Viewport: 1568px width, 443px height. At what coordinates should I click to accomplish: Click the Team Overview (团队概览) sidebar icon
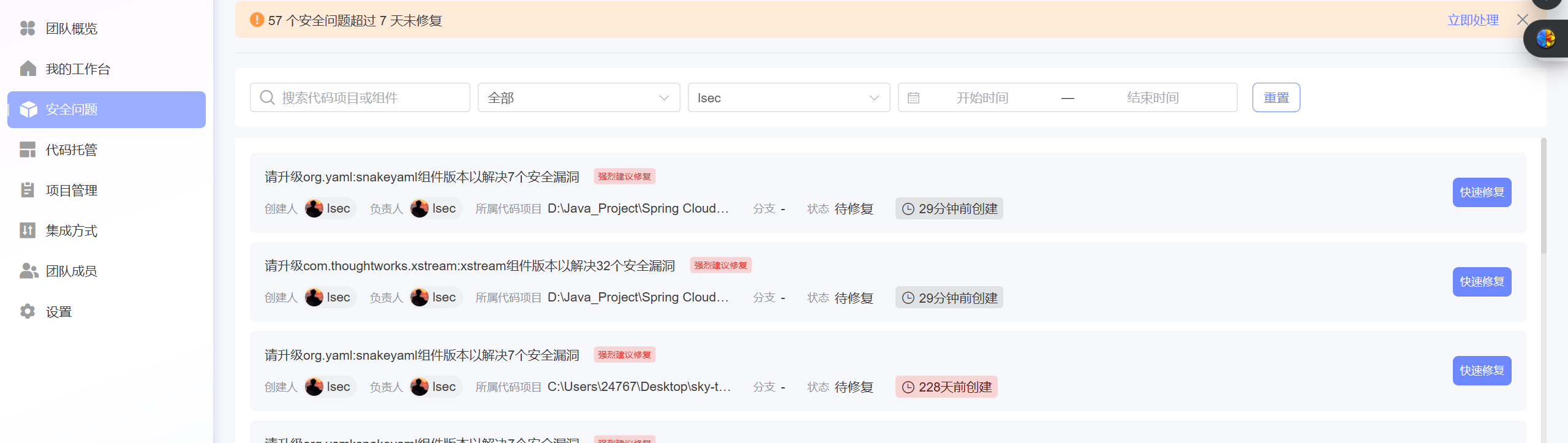(x=28, y=29)
